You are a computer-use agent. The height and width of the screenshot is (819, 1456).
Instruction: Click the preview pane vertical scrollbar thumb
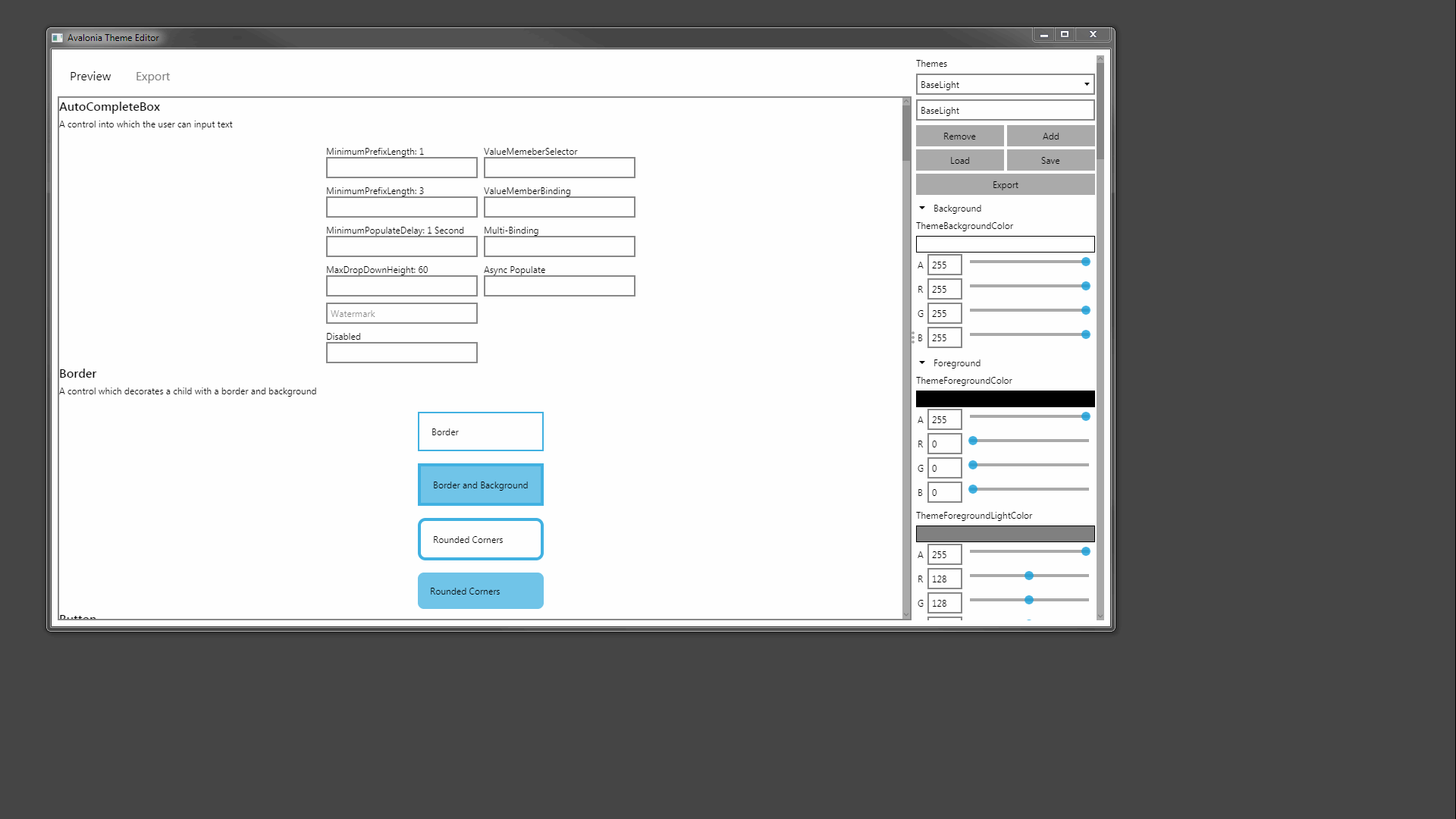[906, 133]
